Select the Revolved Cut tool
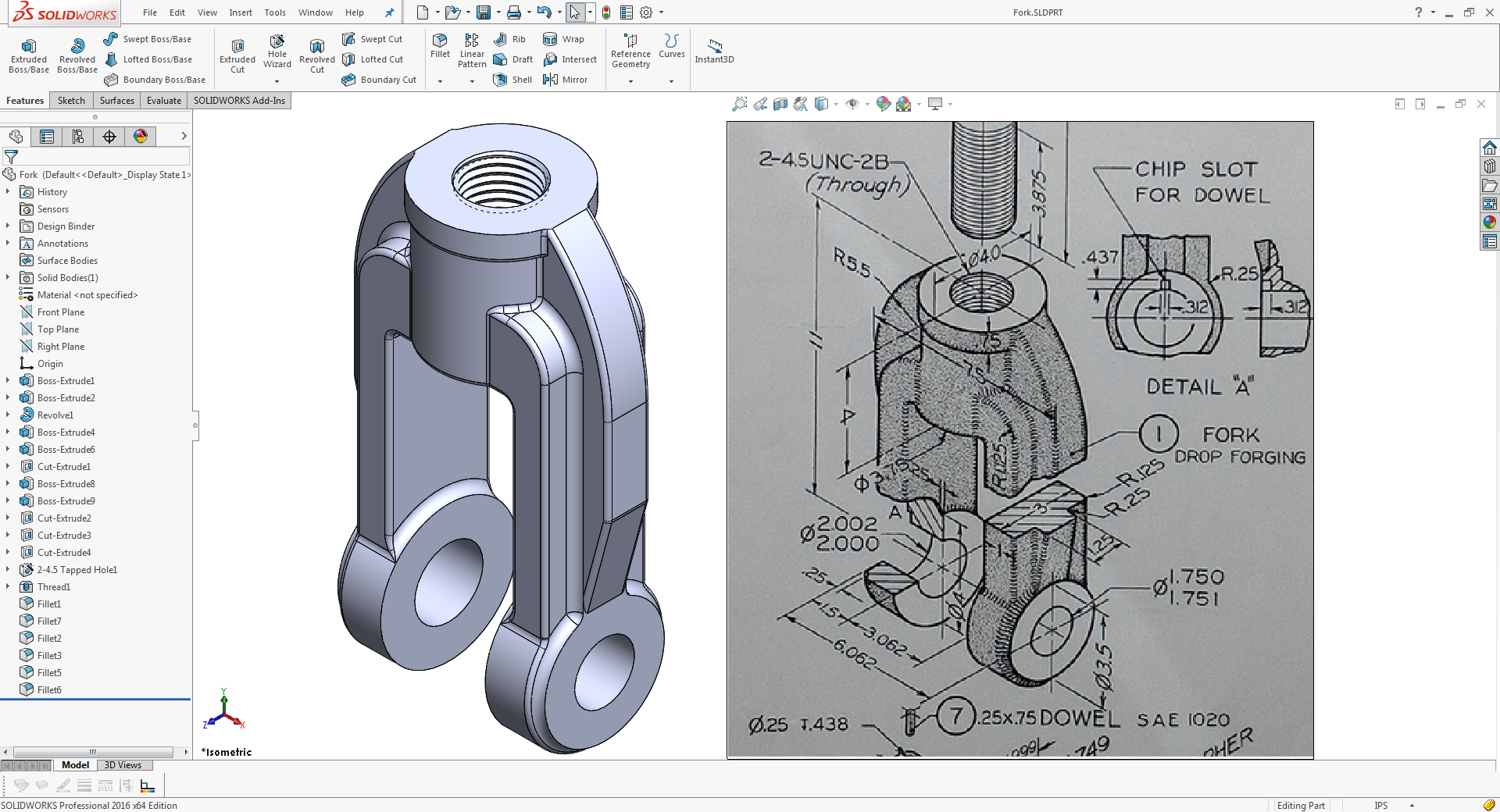 [317, 55]
